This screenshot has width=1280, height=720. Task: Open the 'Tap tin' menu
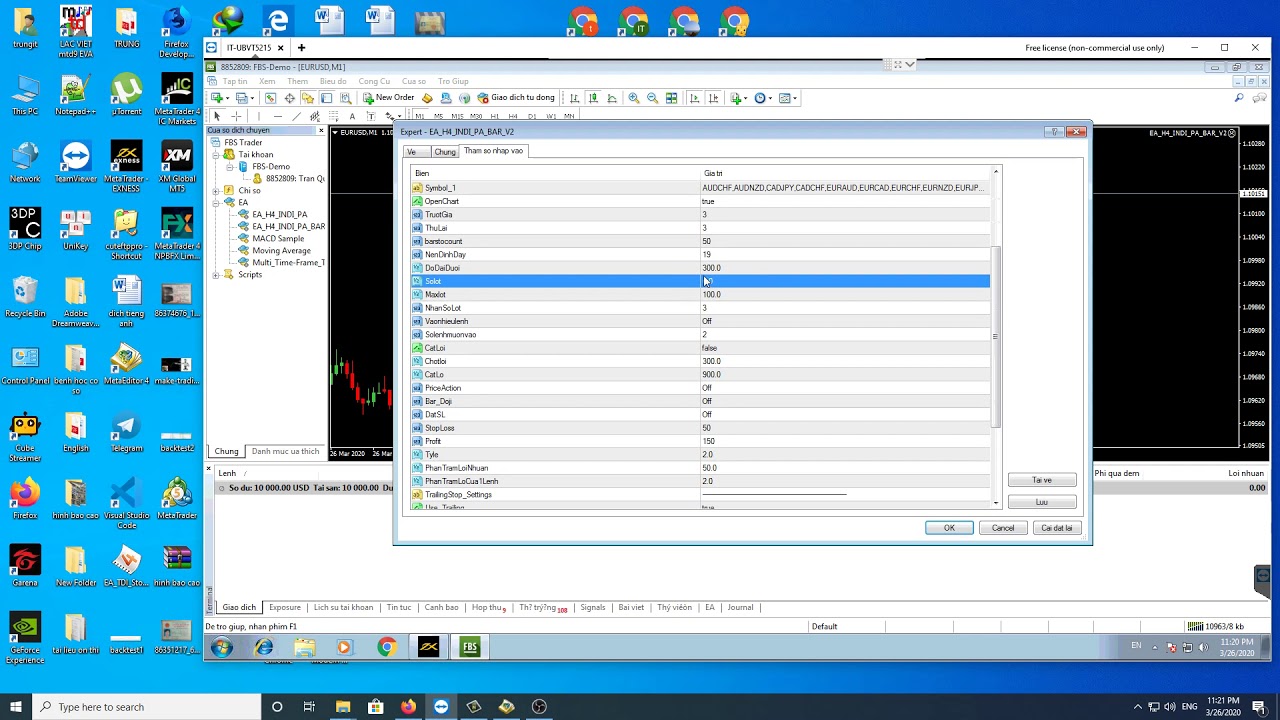click(x=235, y=81)
